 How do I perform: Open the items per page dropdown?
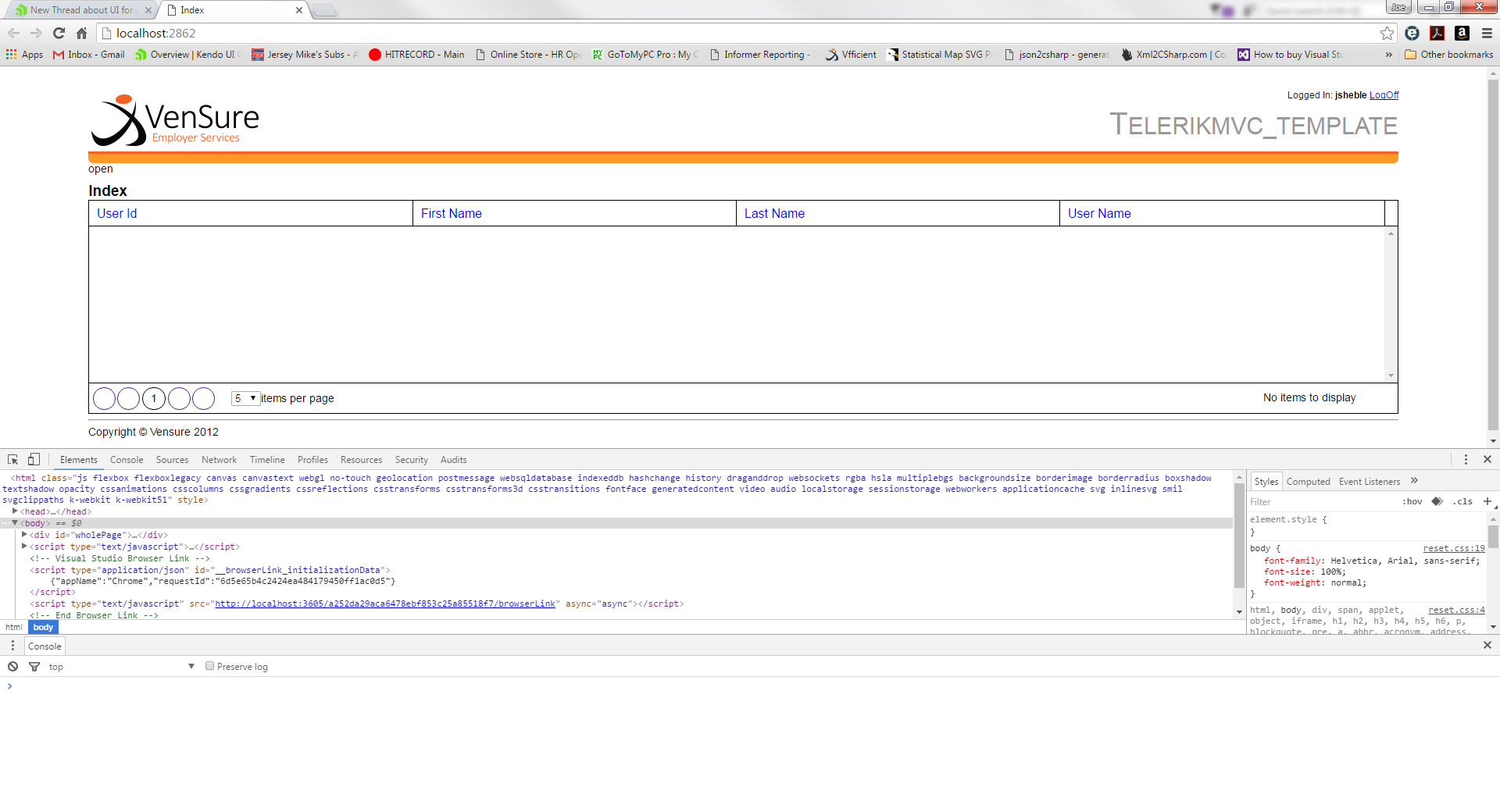245,398
